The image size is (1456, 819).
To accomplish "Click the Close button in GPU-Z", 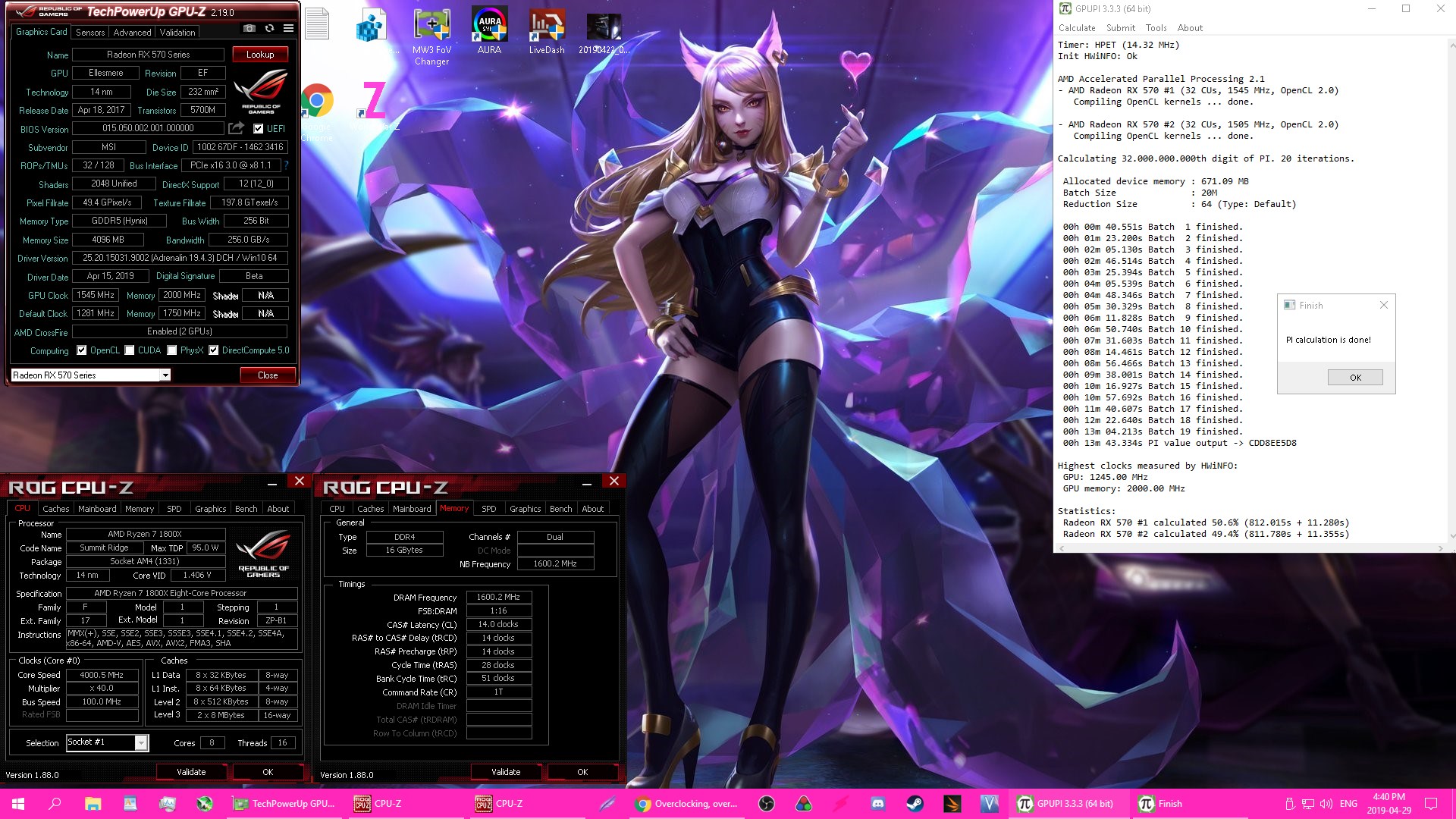I will pos(268,375).
